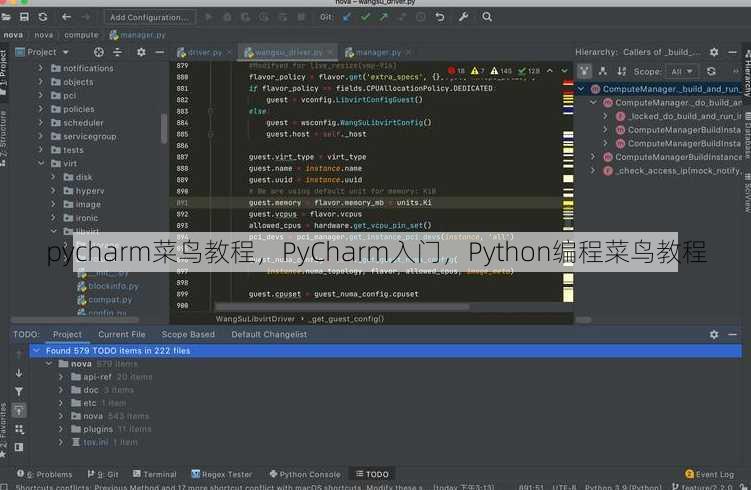Hide the Project panel with minus icon

coord(159,52)
